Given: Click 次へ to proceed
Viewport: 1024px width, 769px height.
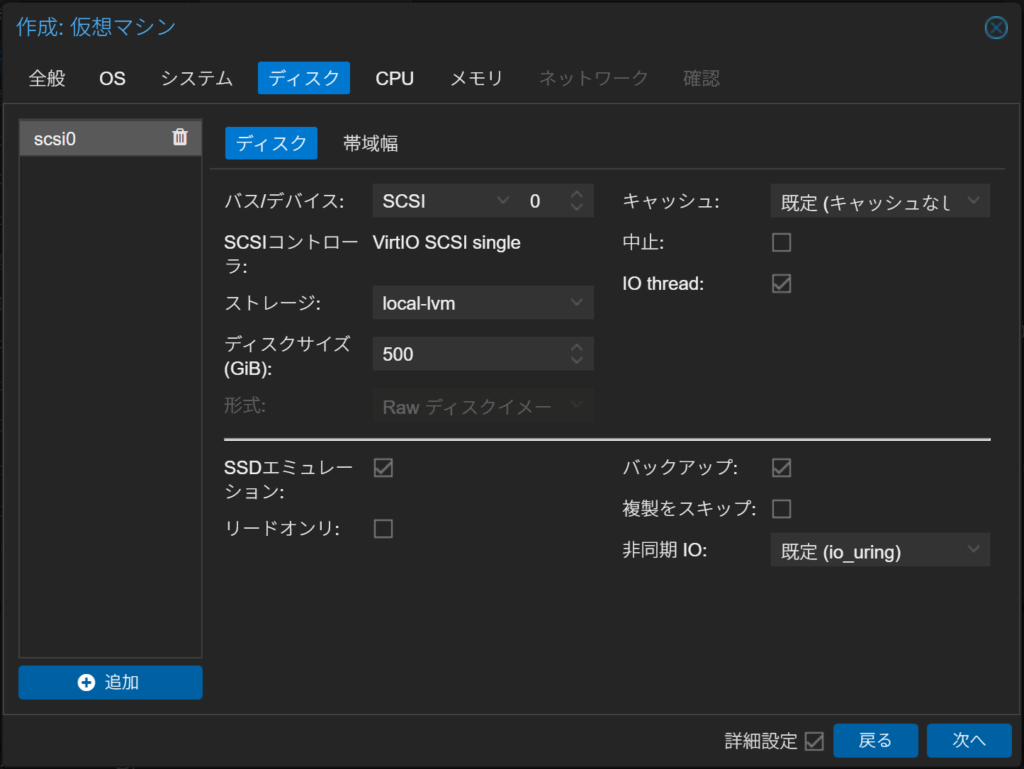Looking at the screenshot, I should (x=968, y=741).
